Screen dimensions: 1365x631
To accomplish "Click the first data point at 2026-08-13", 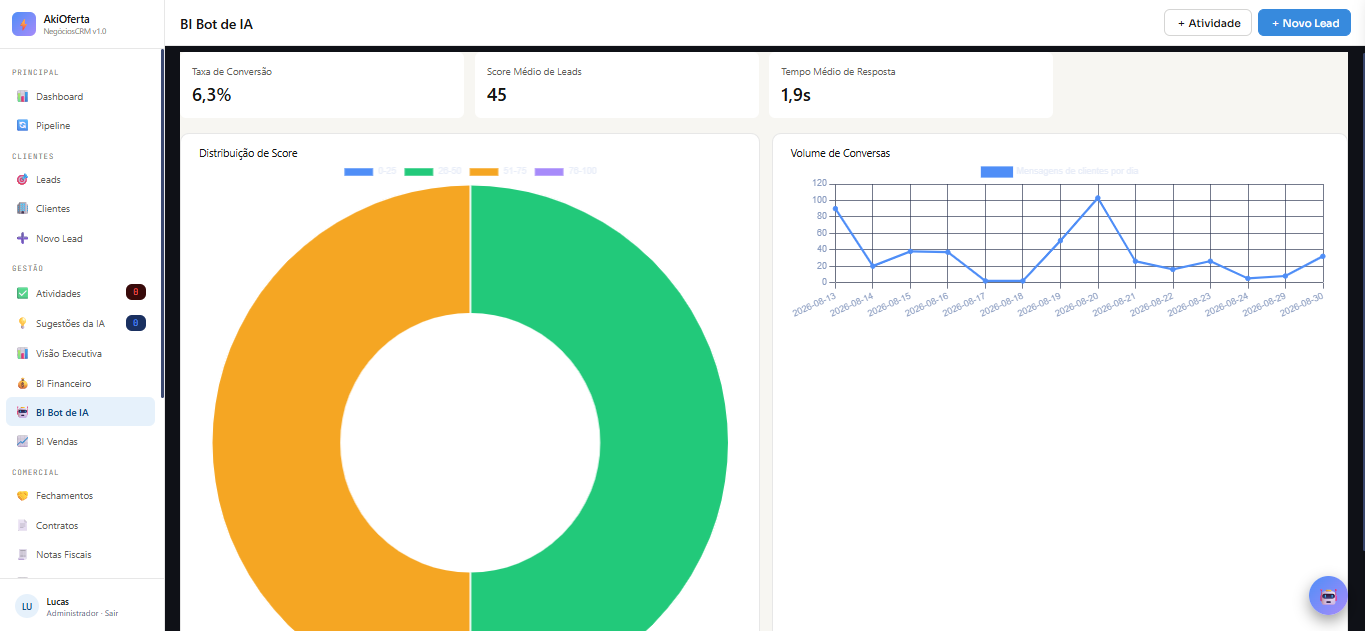I will coord(835,209).
